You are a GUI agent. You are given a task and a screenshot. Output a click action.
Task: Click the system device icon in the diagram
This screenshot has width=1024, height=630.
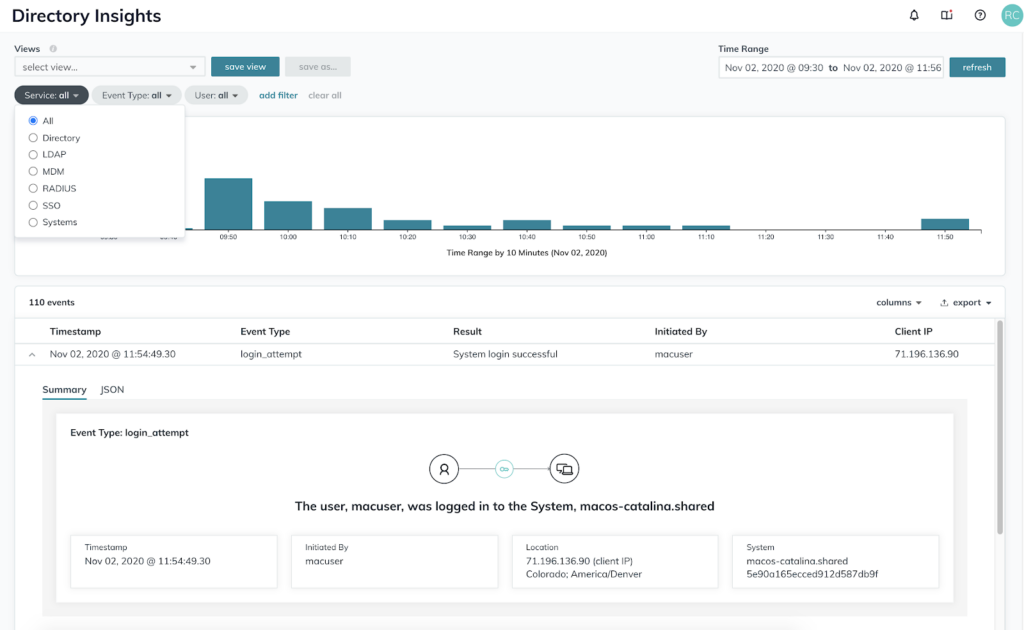click(x=564, y=468)
